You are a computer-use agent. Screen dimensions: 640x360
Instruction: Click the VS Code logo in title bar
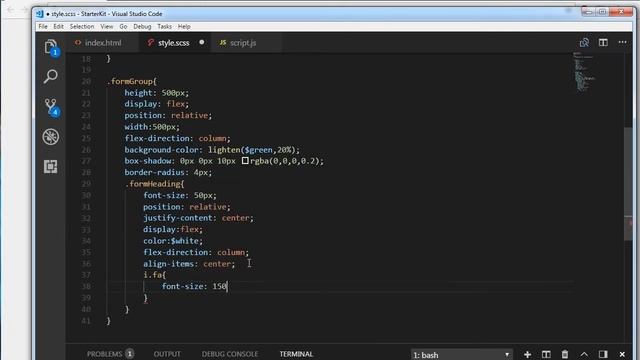(40, 13)
